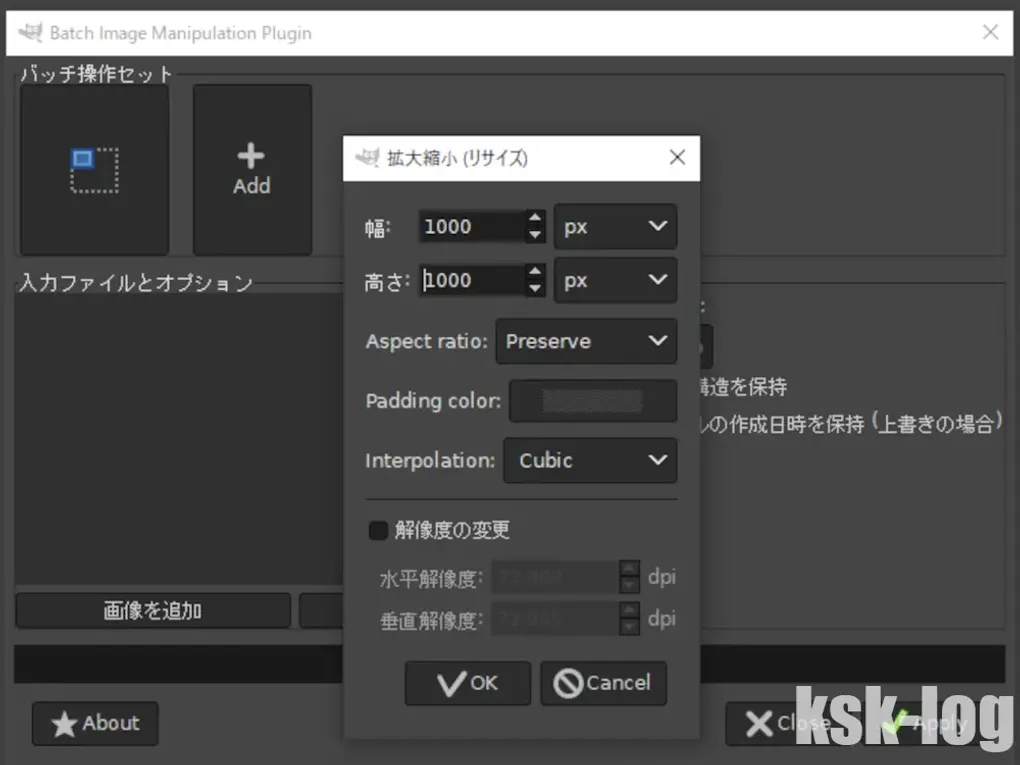Click the resize operation icon in batch set
The width and height of the screenshot is (1020, 765).
click(x=94, y=170)
